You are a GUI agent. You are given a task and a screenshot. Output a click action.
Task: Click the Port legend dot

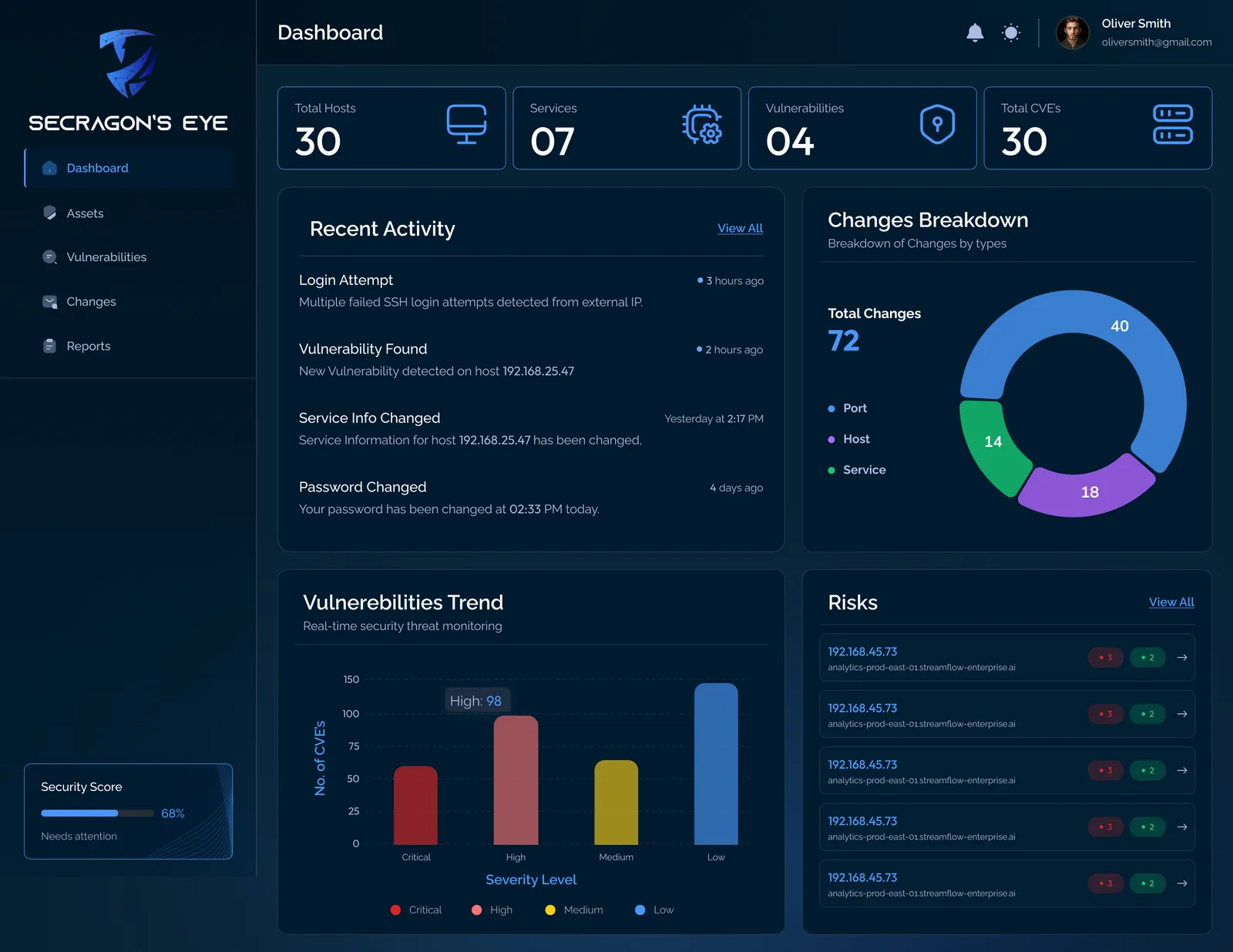(832, 409)
